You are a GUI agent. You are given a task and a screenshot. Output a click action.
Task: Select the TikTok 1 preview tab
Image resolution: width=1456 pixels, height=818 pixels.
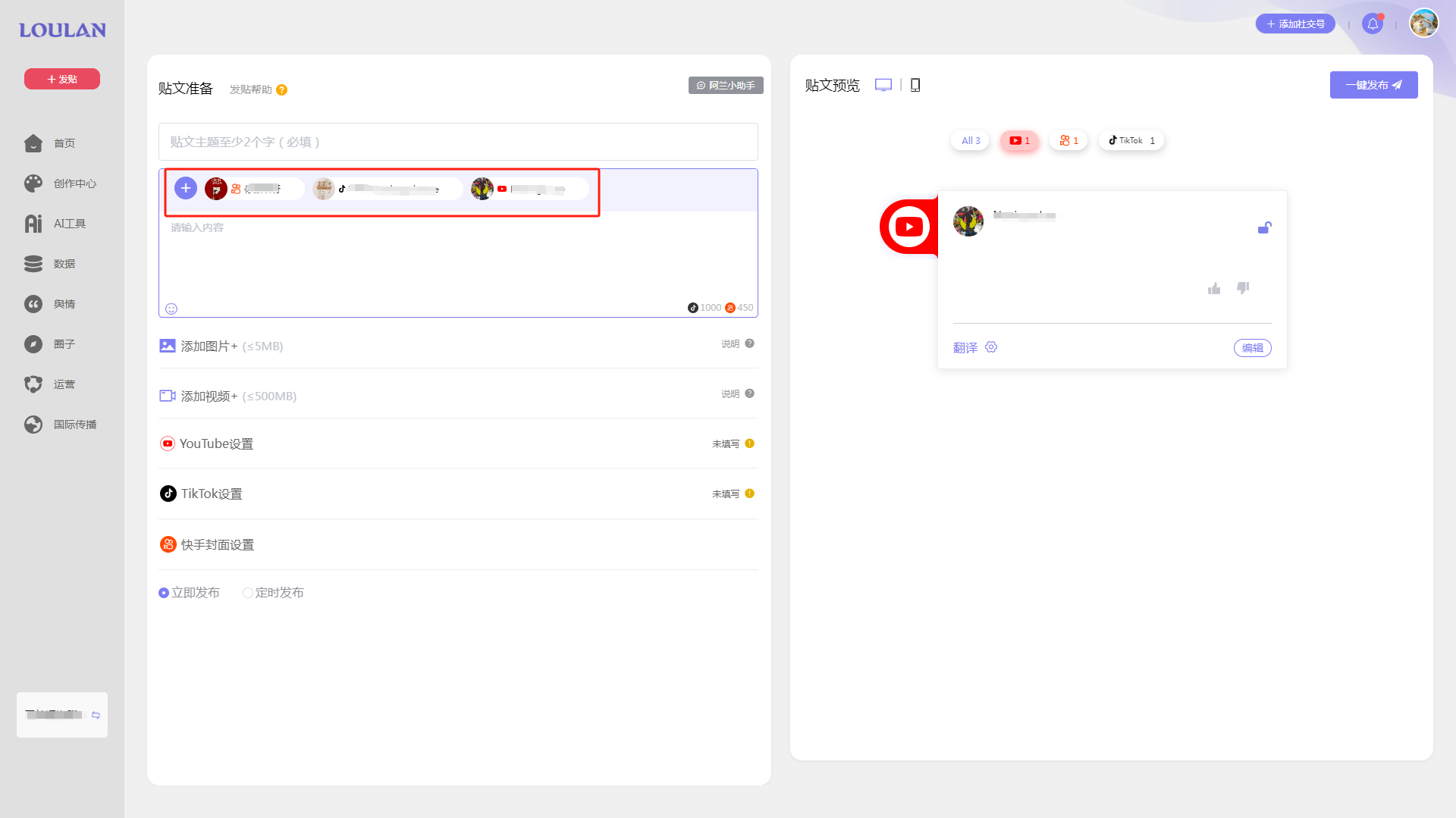[1131, 140]
